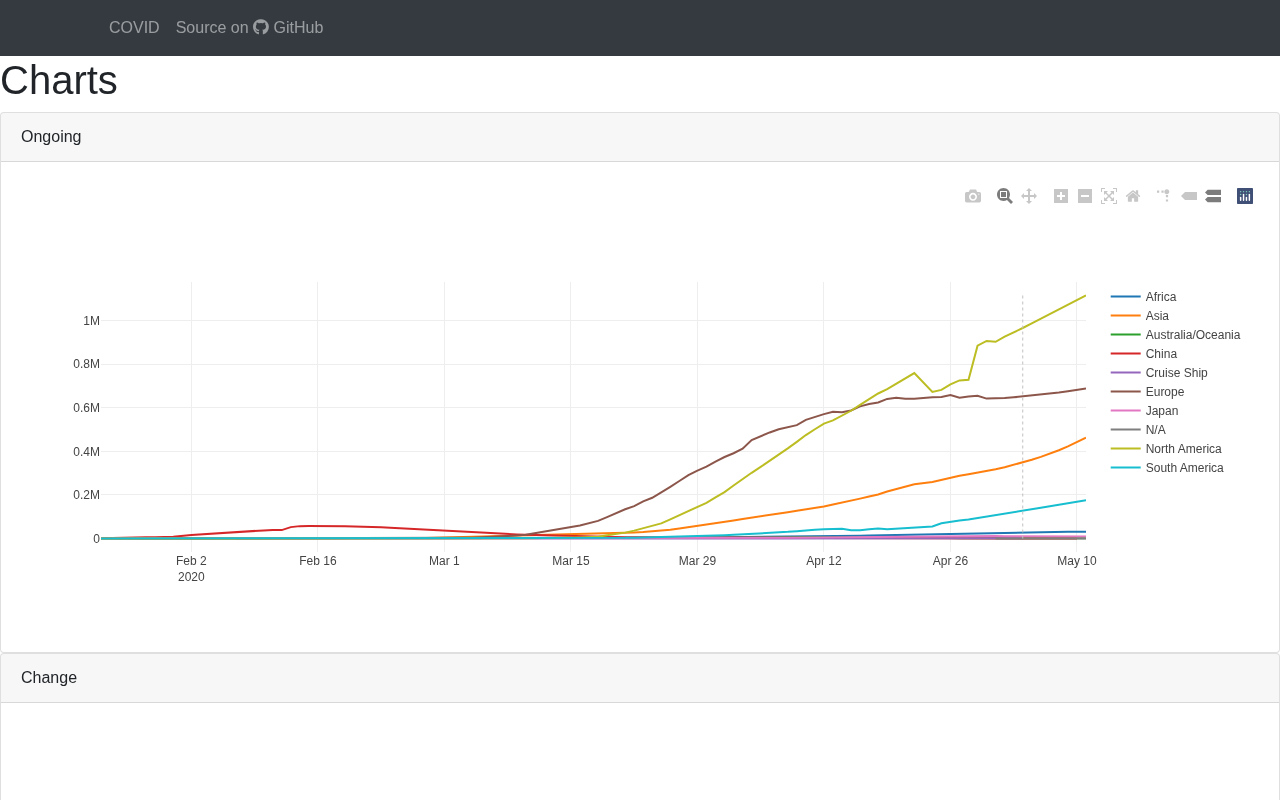Open Source on GitHub link
Image resolution: width=1280 pixels, height=800 pixels.
tap(249, 28)
